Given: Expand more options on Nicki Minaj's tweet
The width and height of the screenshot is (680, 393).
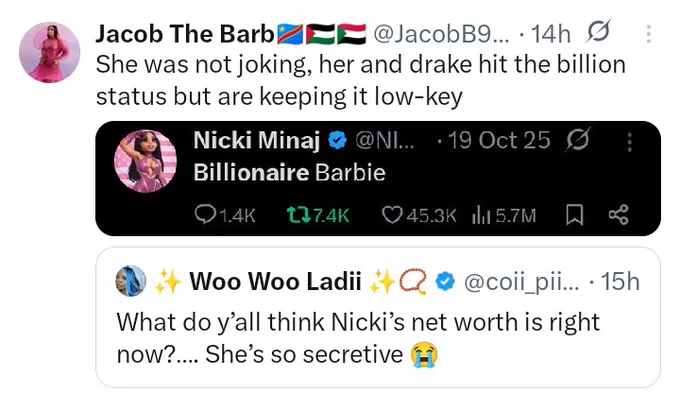Looking at the screenshot, I should click(630, 142).
